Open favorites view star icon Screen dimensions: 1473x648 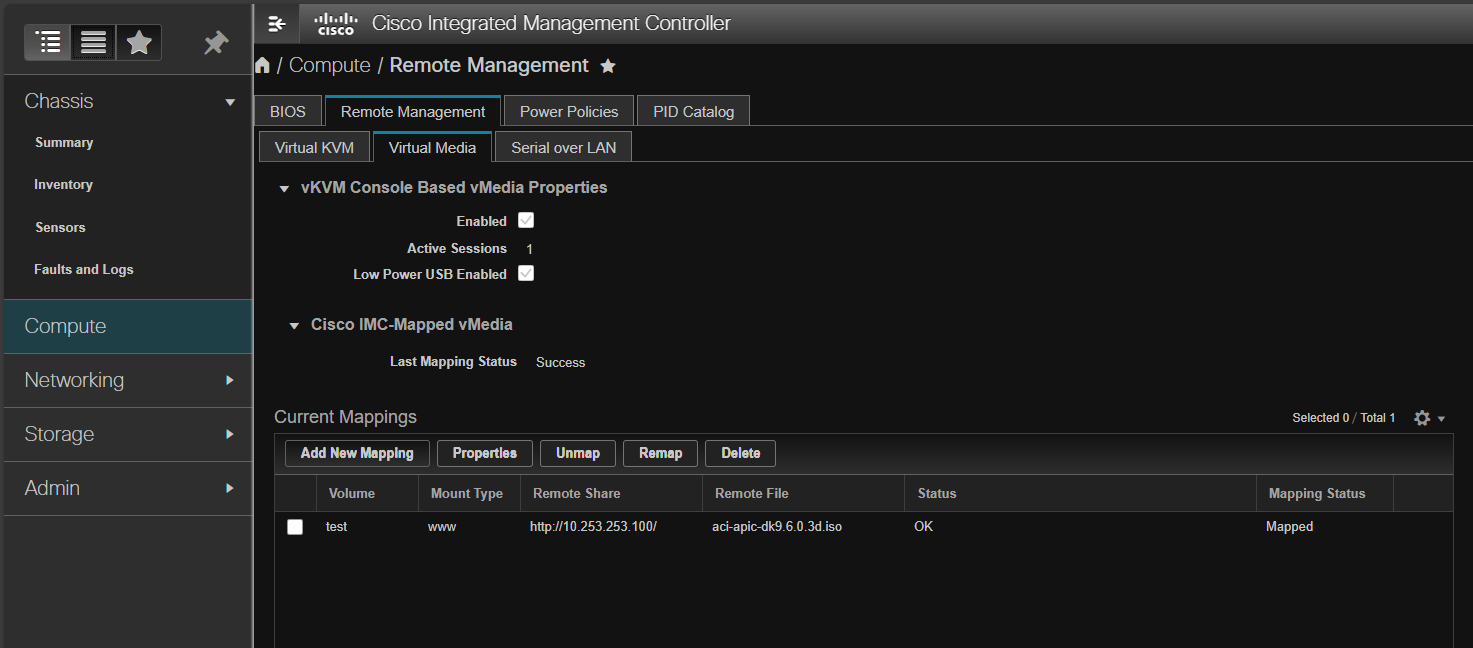coord(139,42)
